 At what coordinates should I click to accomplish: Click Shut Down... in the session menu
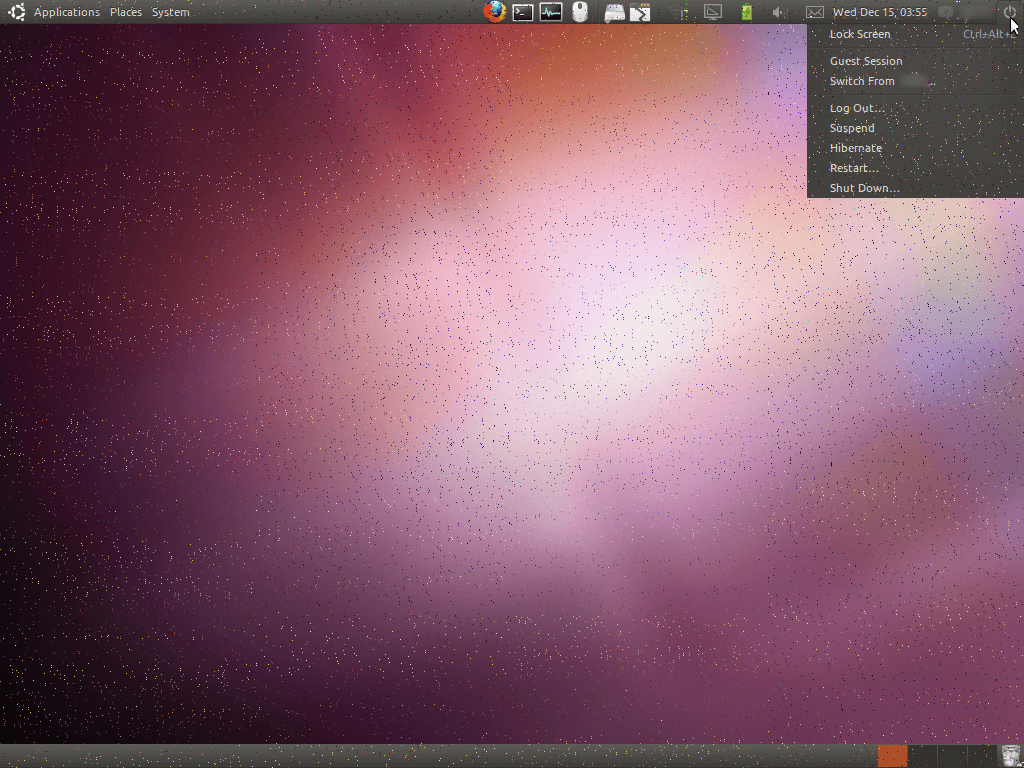864,188
